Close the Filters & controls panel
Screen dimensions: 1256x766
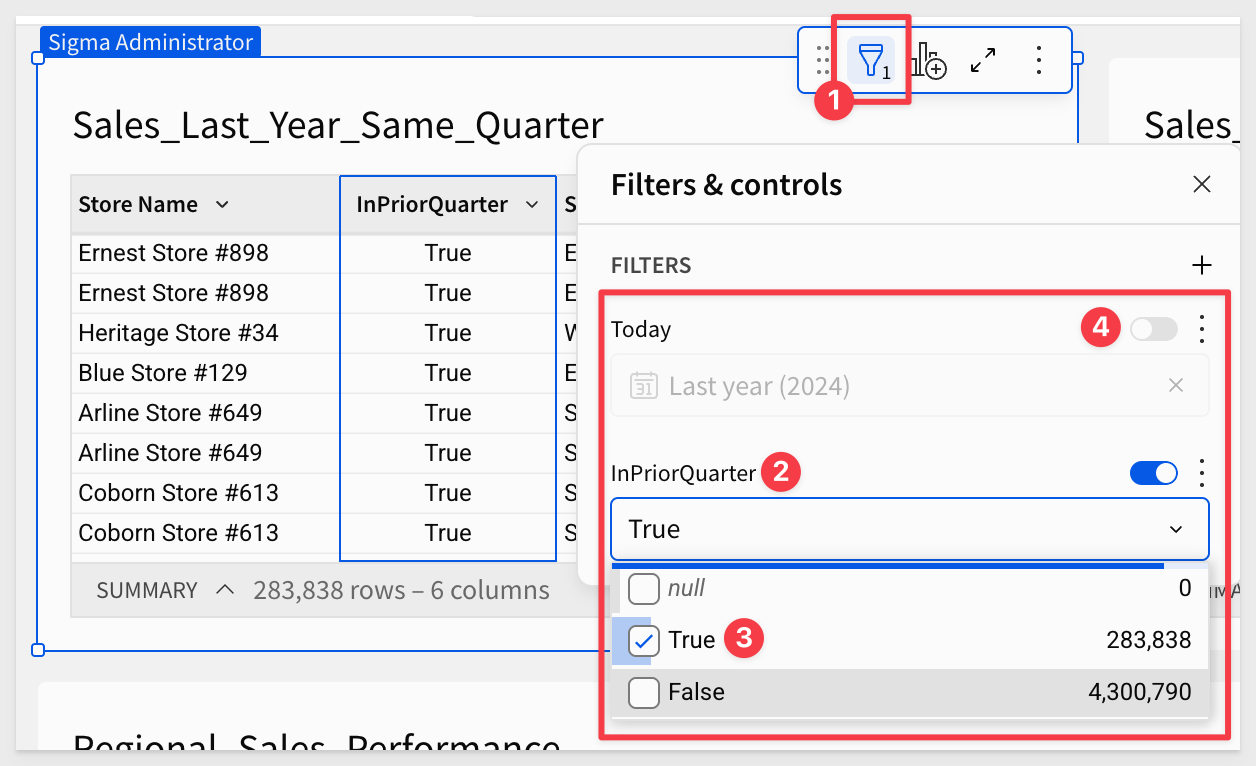point(1202,184)
